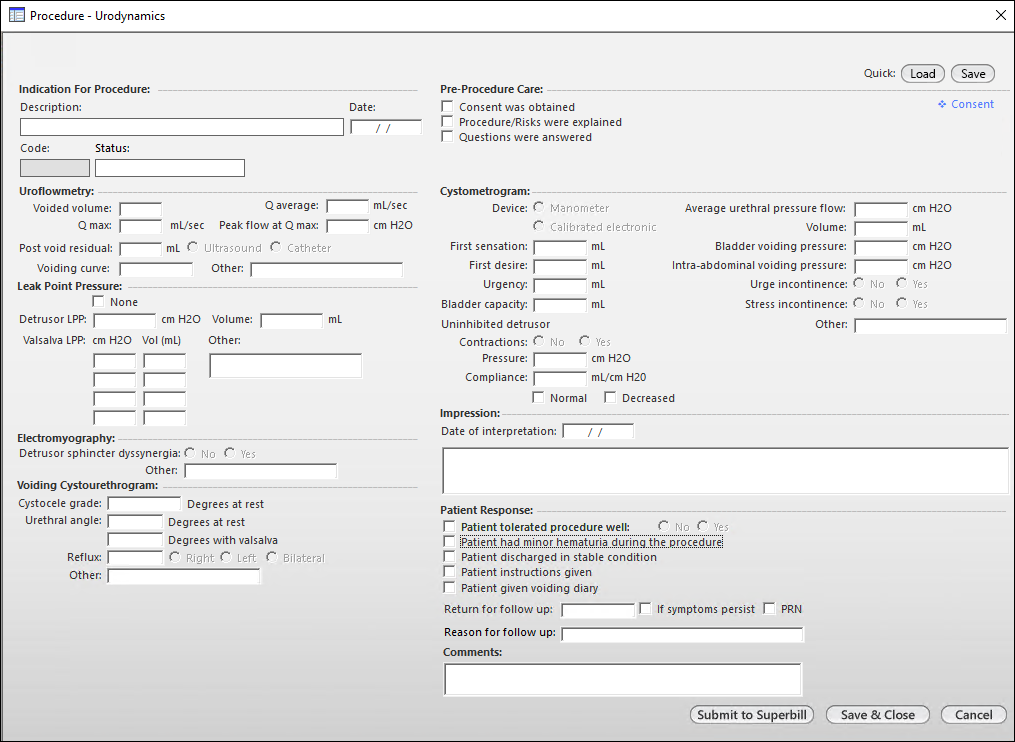The height and width of the screenshot is (742, 1015).
Task: Select Yes for Stress incontinence
Action: coord(902,303)
